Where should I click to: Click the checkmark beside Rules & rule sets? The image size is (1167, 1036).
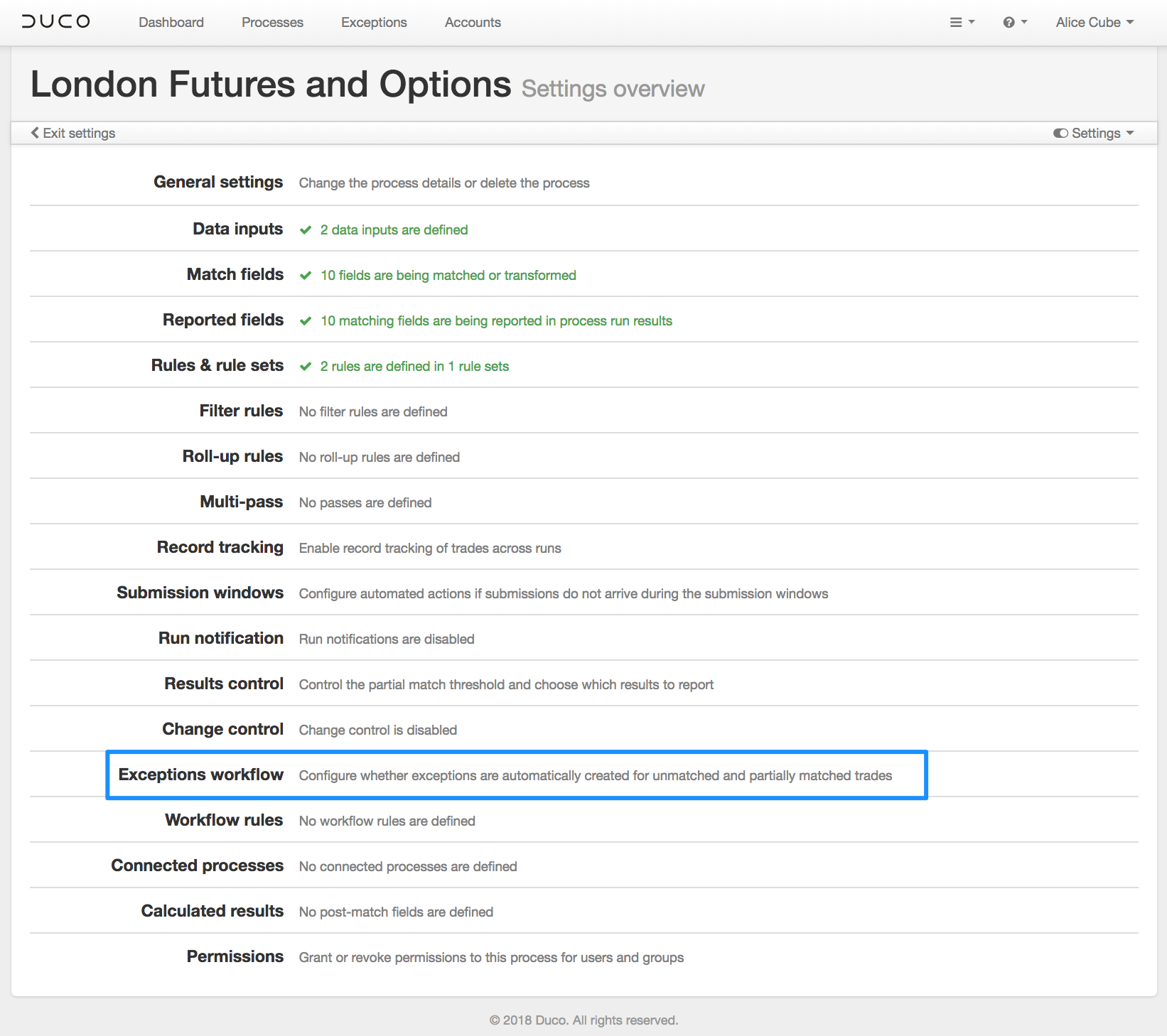pyautogui.click(x=306, y=366)
